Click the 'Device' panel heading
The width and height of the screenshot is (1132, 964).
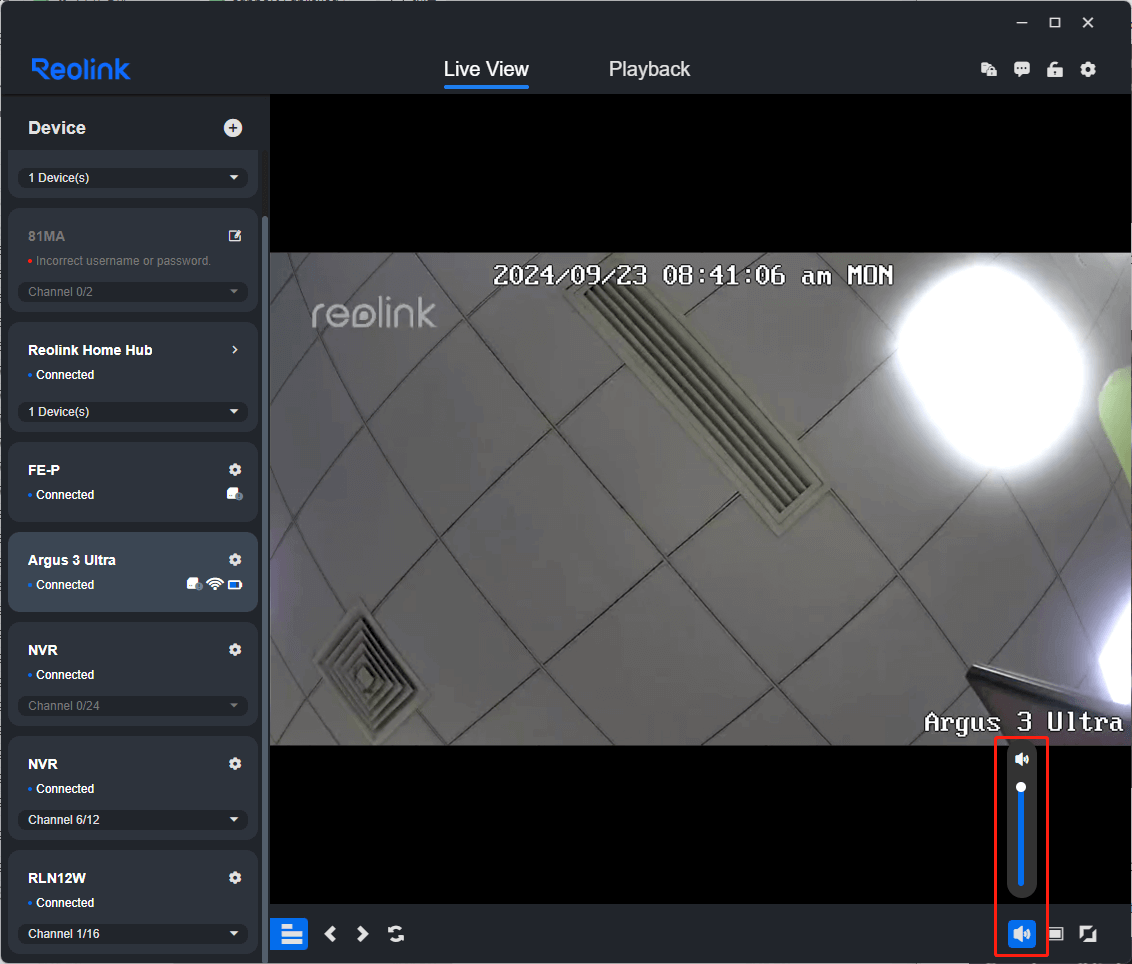(x=57, y=128)
